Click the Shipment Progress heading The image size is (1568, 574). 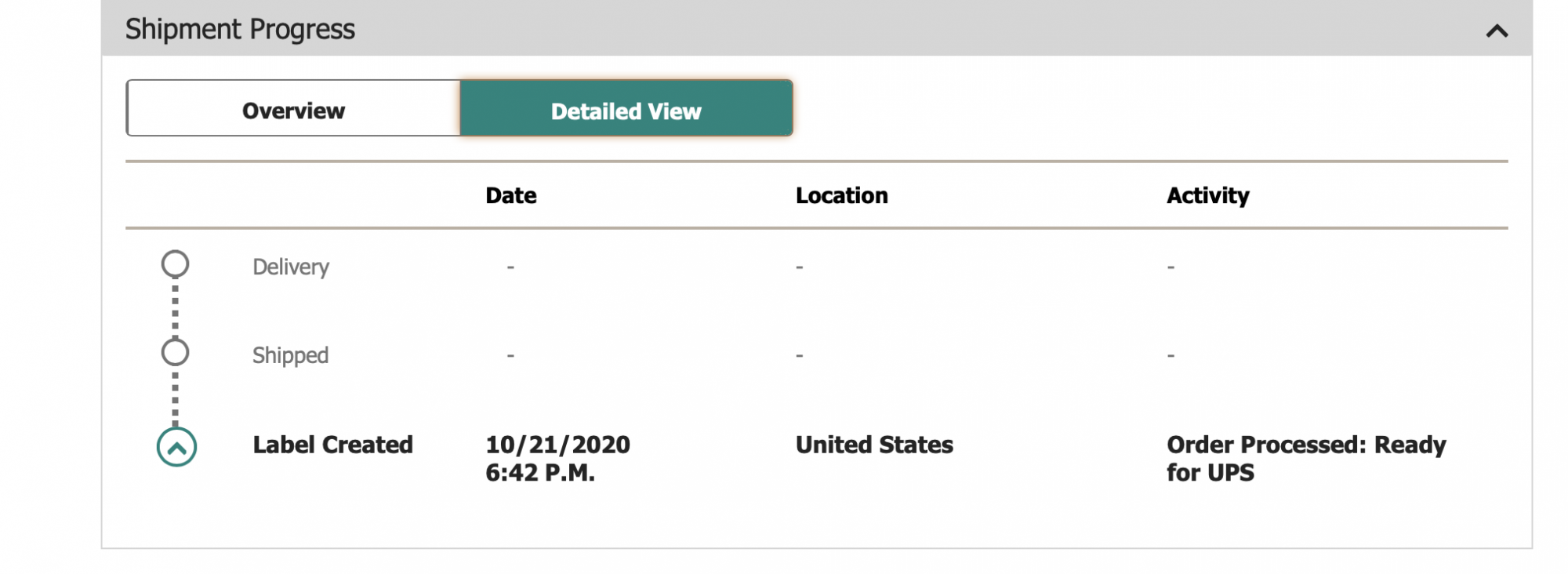(x=240, y=30)
